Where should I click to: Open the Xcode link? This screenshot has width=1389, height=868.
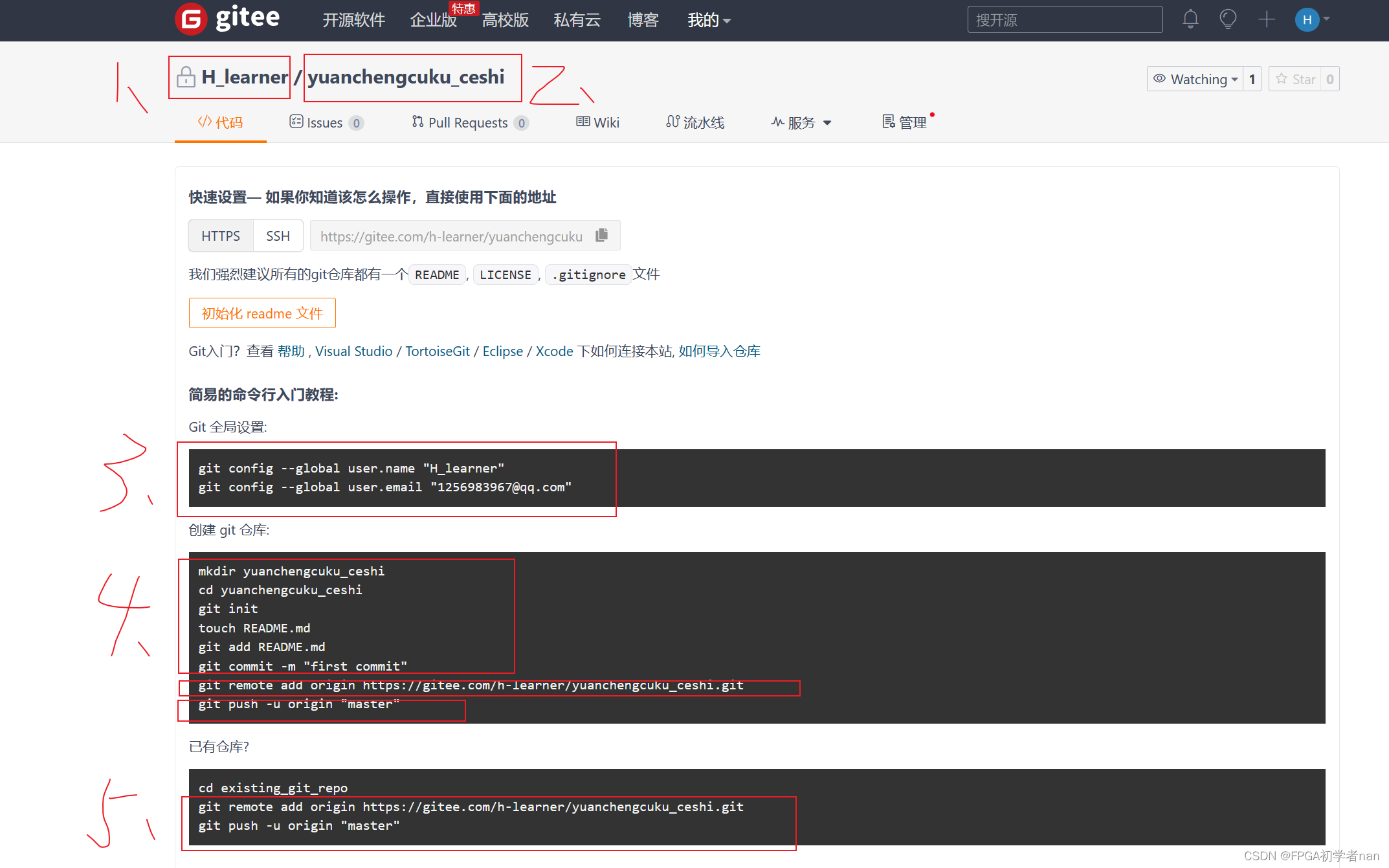coord(555,351)
